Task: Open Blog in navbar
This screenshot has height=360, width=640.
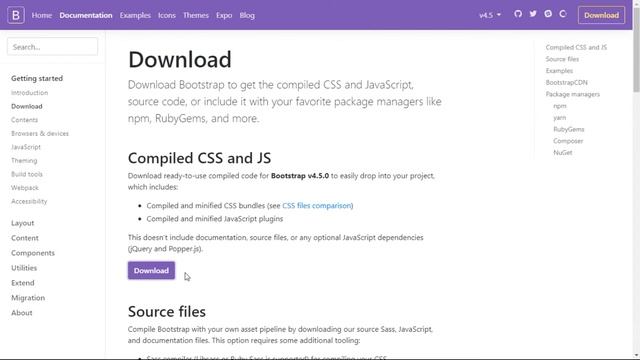Action: click(247, 15)
